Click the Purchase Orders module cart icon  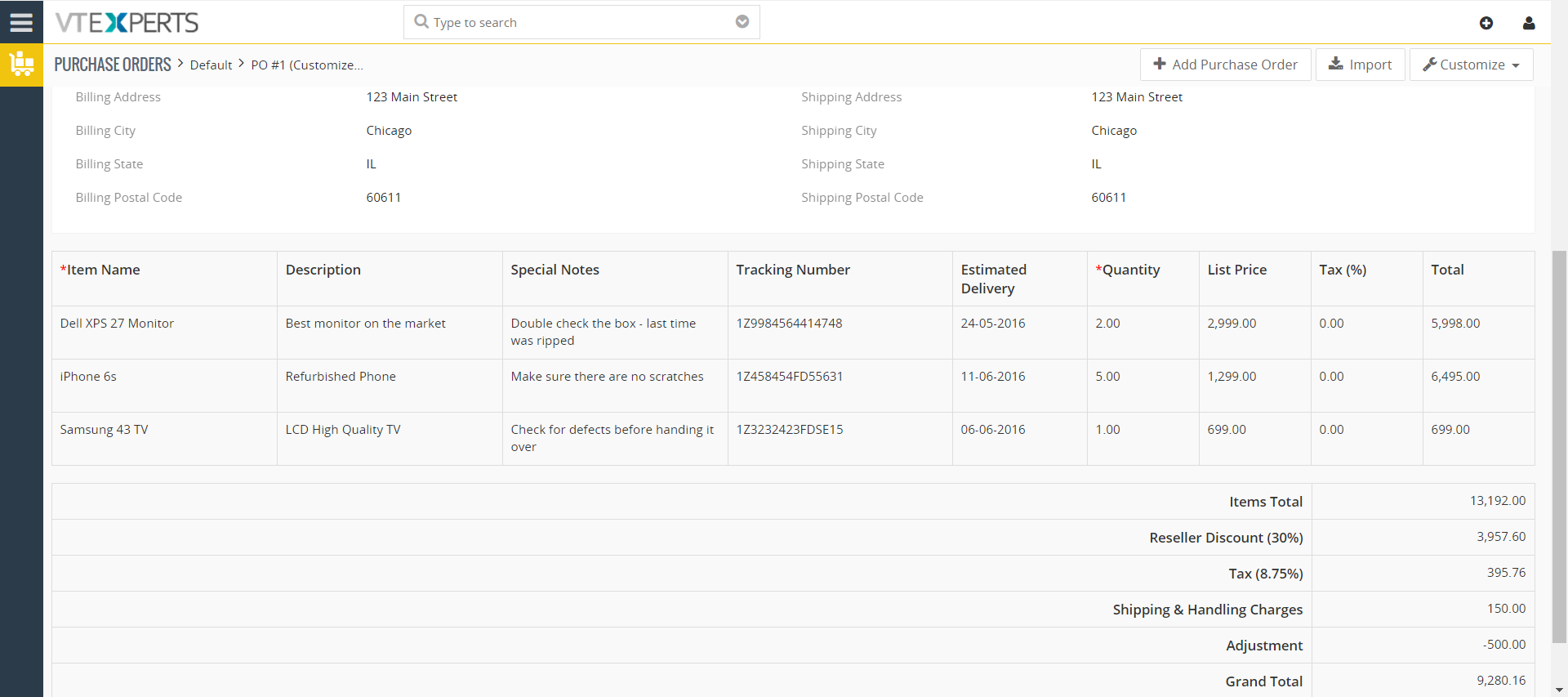[21, 65]
